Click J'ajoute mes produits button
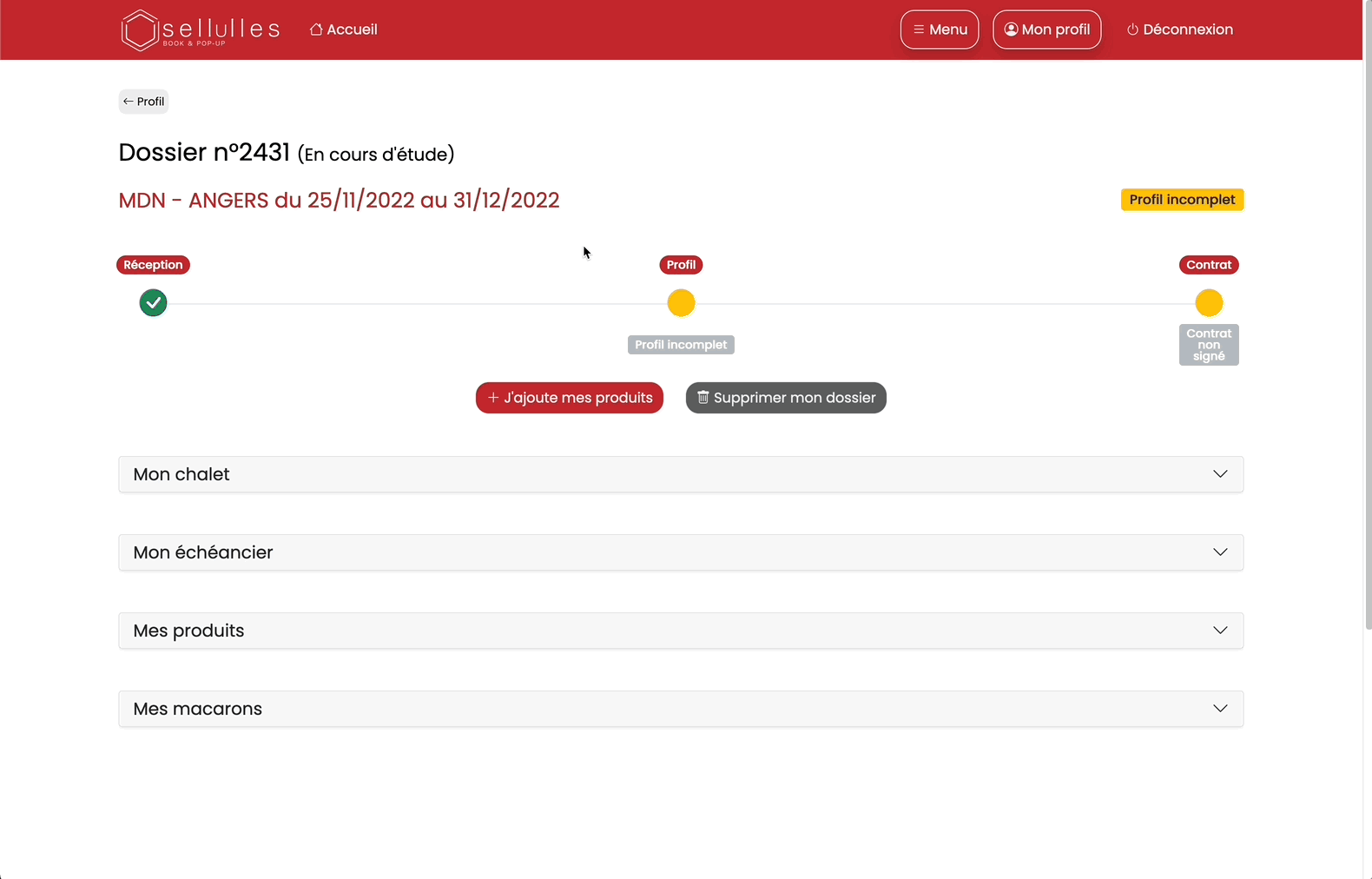This screenshot has width=1372, height=879. click(570, 398)
